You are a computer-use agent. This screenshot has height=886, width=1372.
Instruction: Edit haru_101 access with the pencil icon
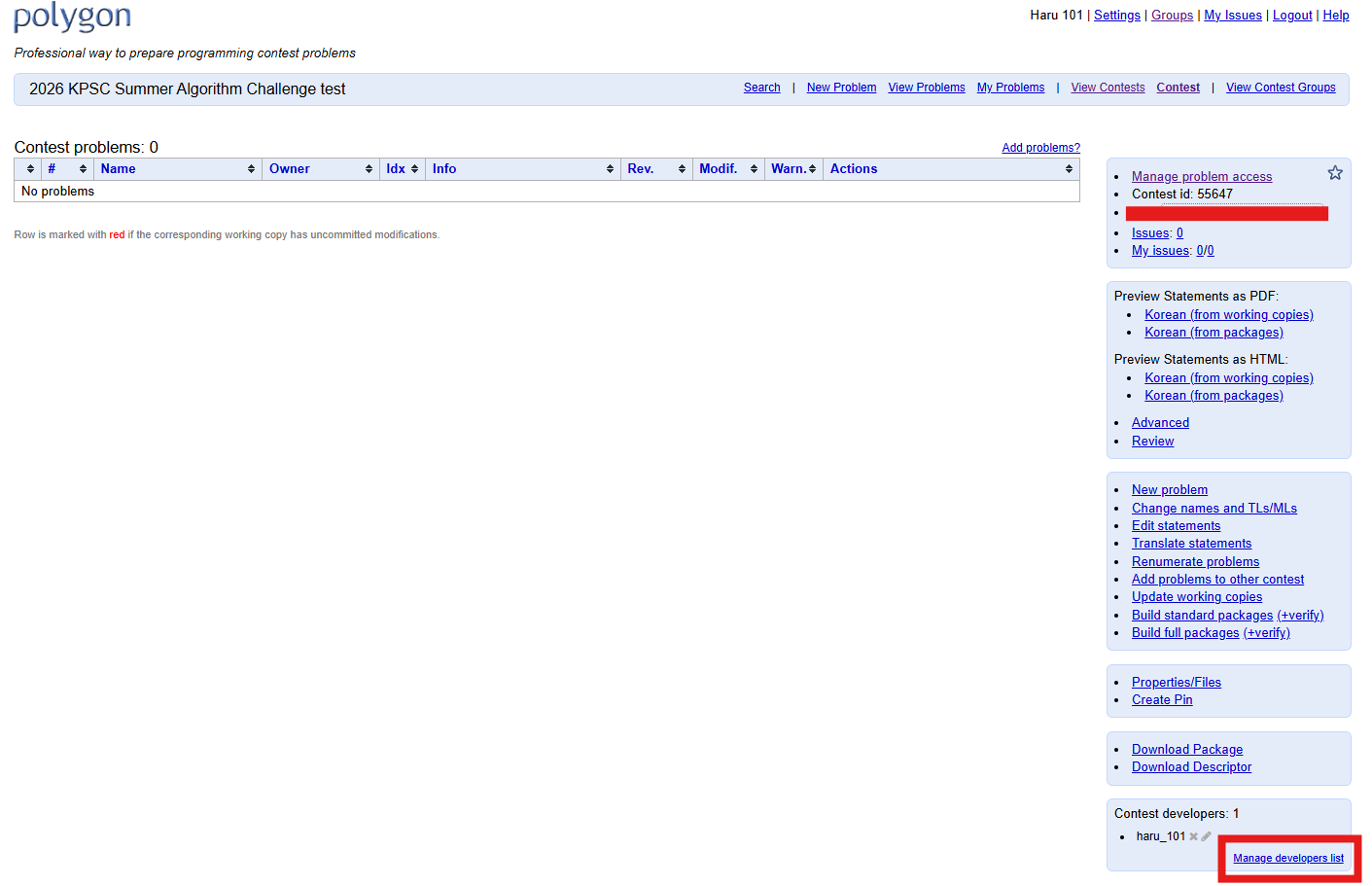(x=1207, y=836)
